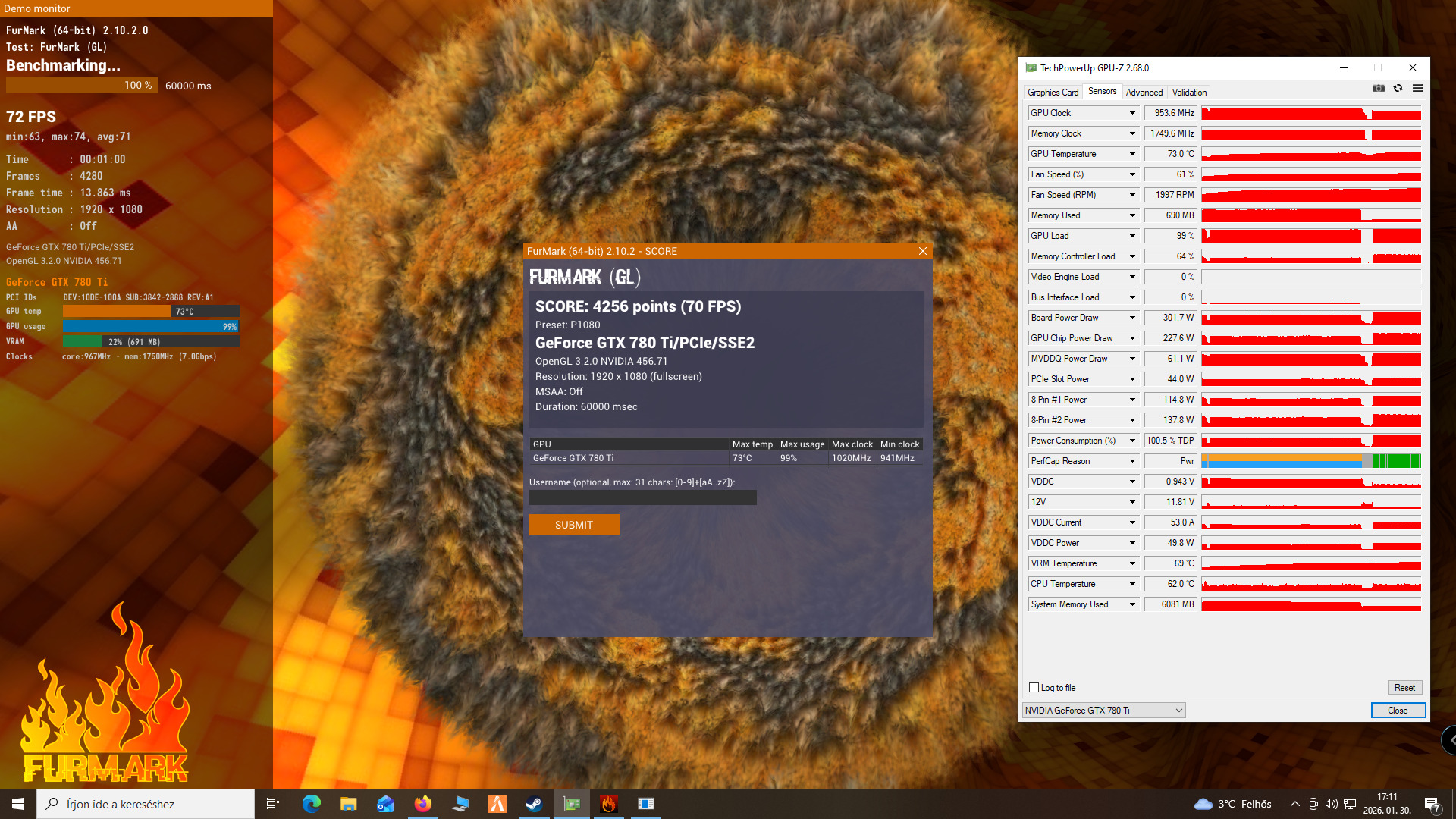Expand the PerfCap Reason sensor dropdown
The image size is (1456, 819).
coord(1132,461)
